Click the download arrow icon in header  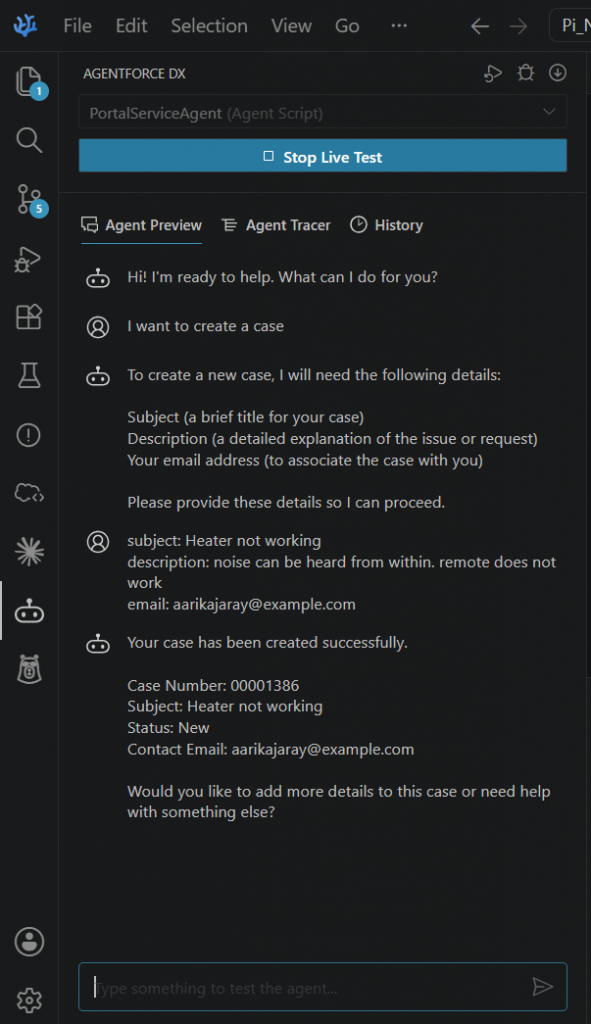pos(557,73)
